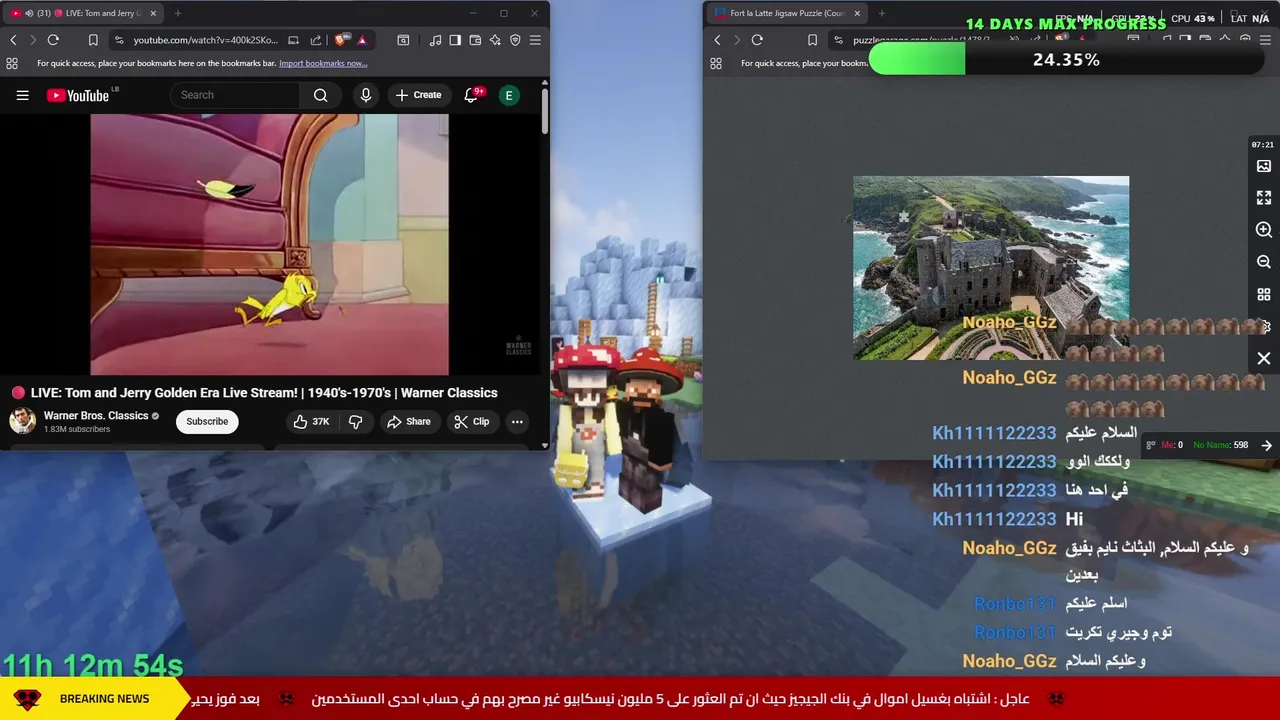
Task: Bookmark the YouTube page
Action: (x=93, y=40)
